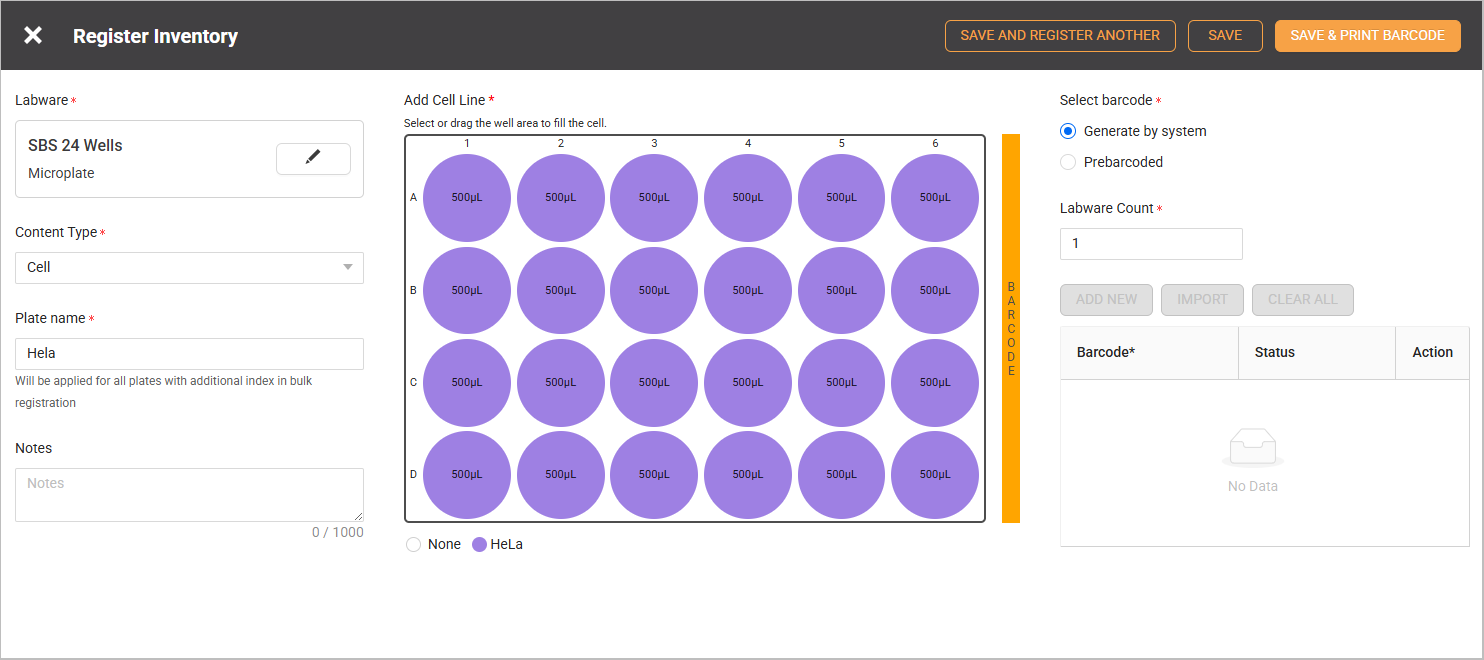Viewport: 1484px width, 660px height.
Task: Choose Generate by system barcode option
Action: pyautogui.click(x=1068, y=131)
